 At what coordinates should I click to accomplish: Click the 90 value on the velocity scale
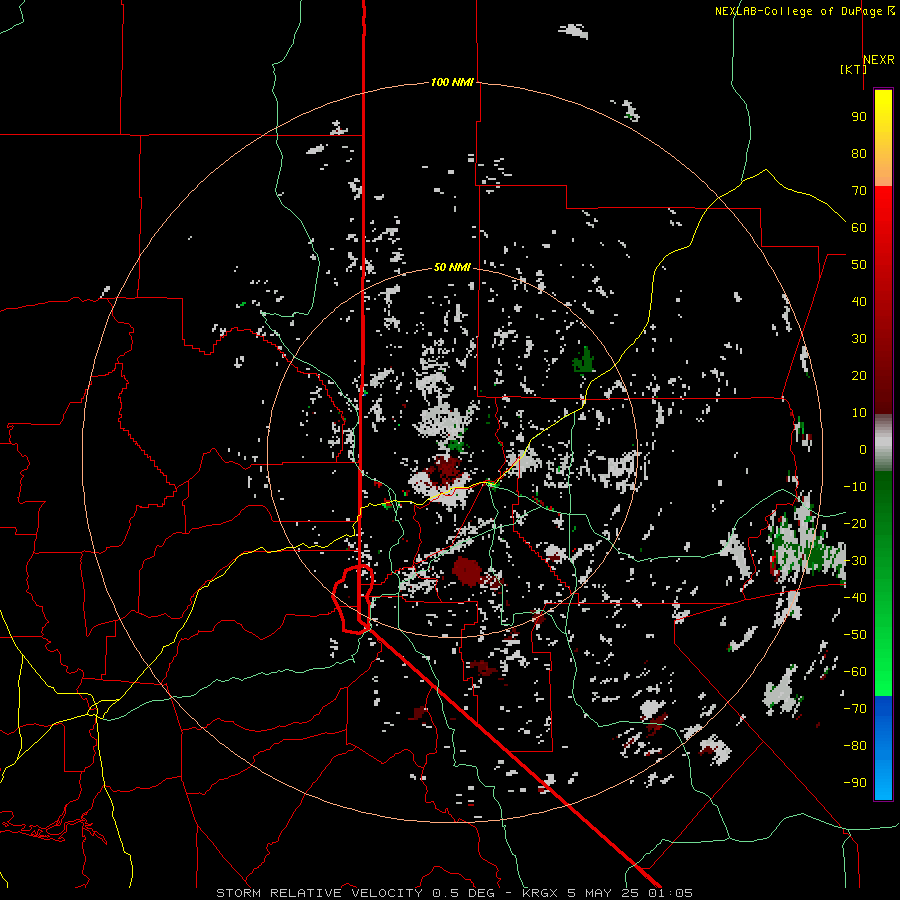coord(859,117)
